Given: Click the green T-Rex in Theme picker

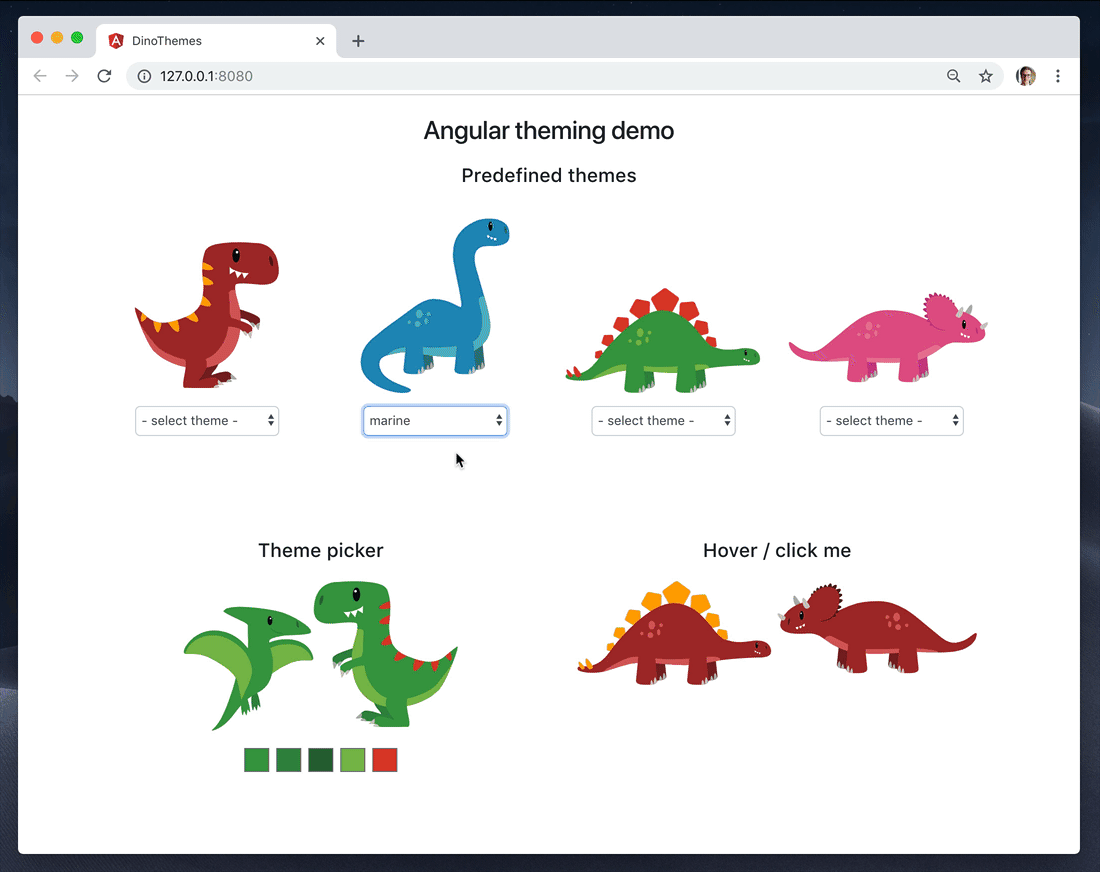Looking at the screenshot, I should pos(385,653).
